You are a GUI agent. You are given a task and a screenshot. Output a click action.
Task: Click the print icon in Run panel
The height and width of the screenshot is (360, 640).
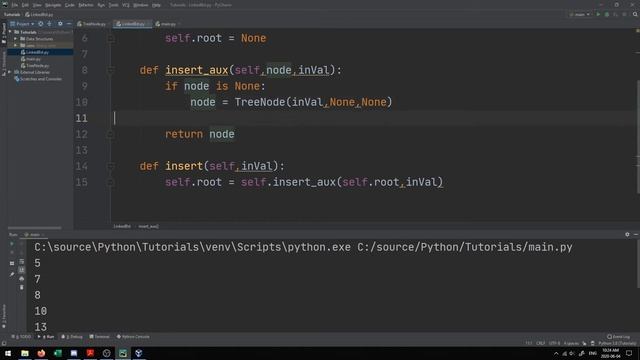coord(22,279)
